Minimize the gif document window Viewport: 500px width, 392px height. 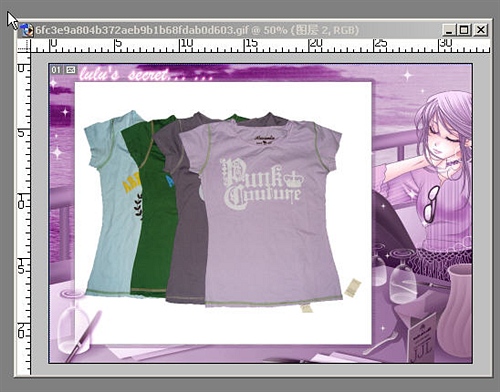(449, 30)
